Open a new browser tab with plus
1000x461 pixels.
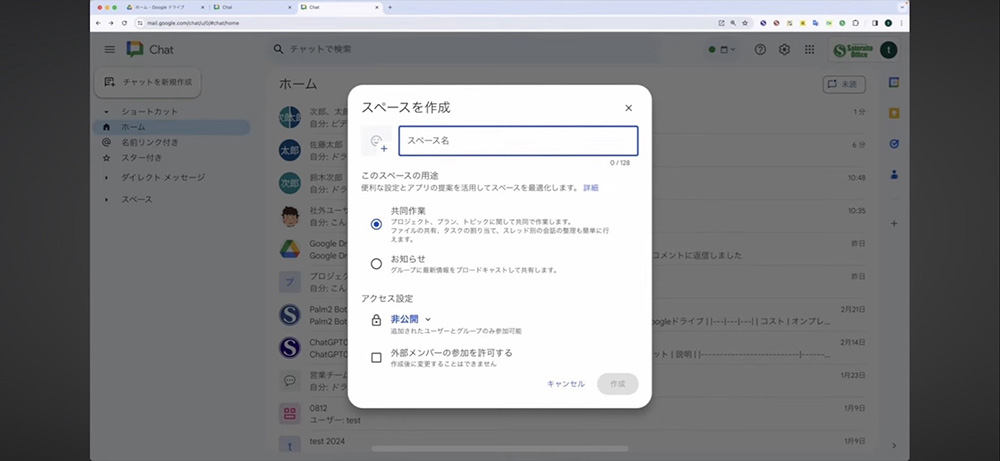390,7
